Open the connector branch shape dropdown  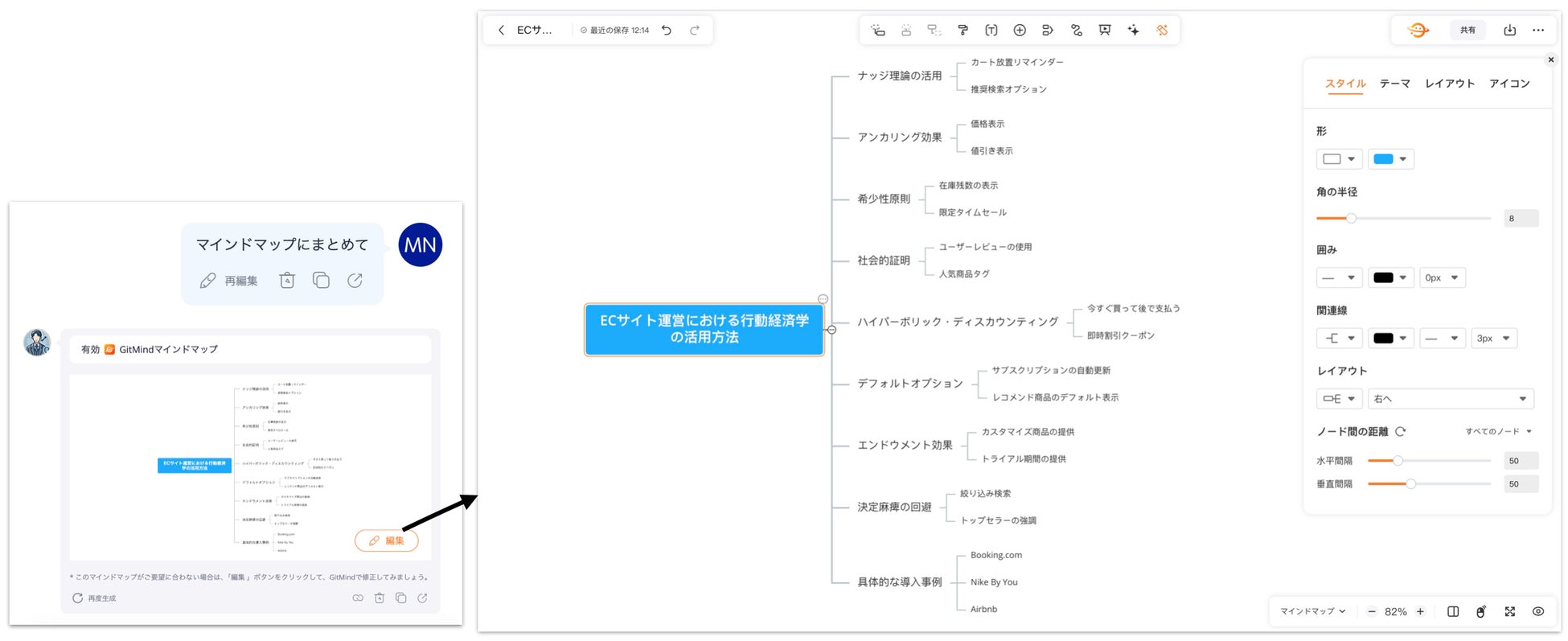(1339, 339)
